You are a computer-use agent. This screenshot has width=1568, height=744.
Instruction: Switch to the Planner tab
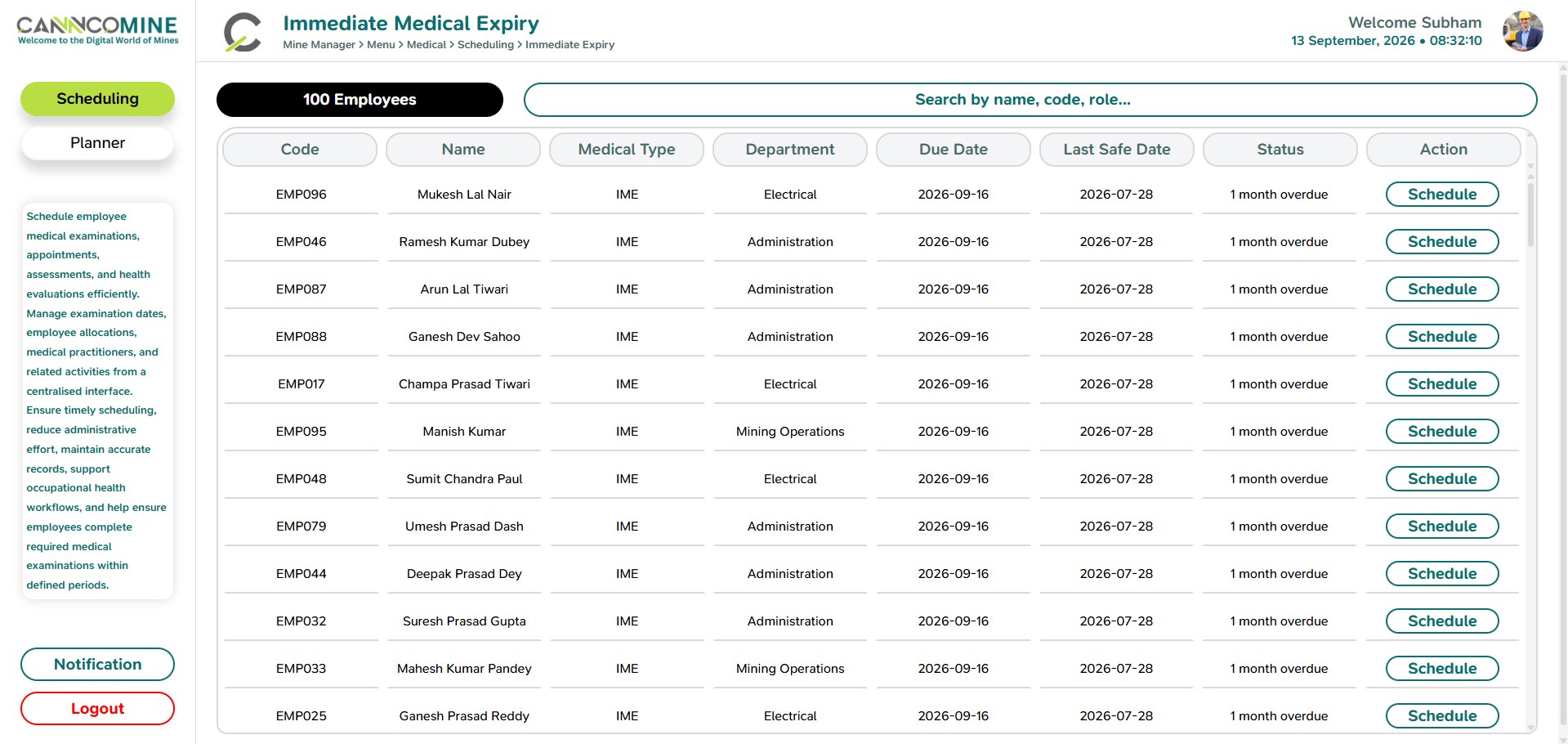(97, 143)
